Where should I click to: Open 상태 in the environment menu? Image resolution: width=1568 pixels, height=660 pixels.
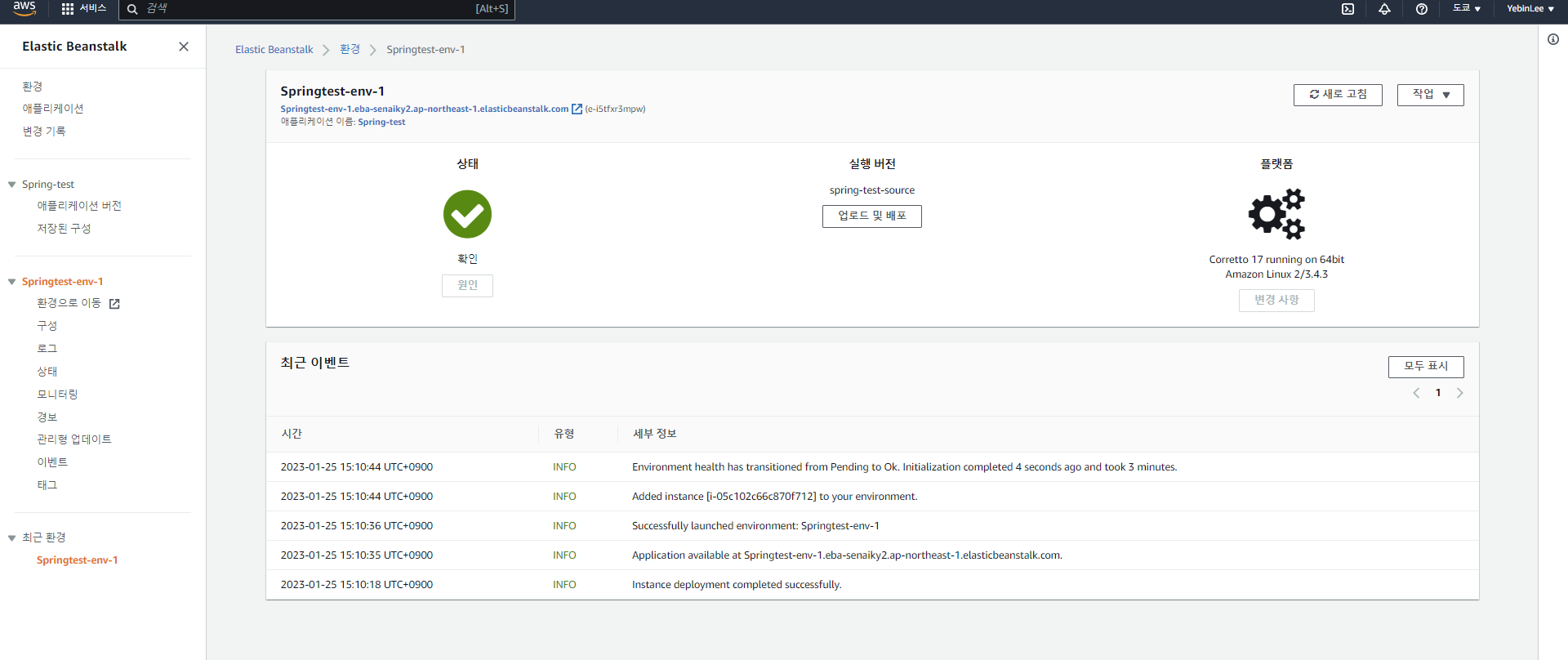47,372
